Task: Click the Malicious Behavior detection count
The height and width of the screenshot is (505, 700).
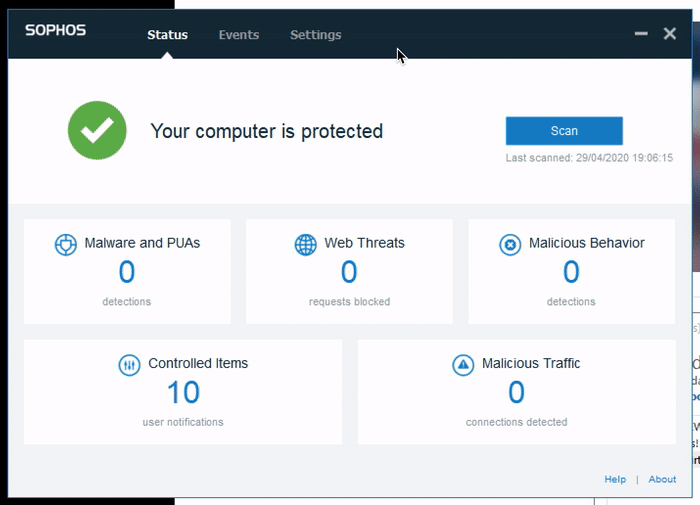Action: 571,272
